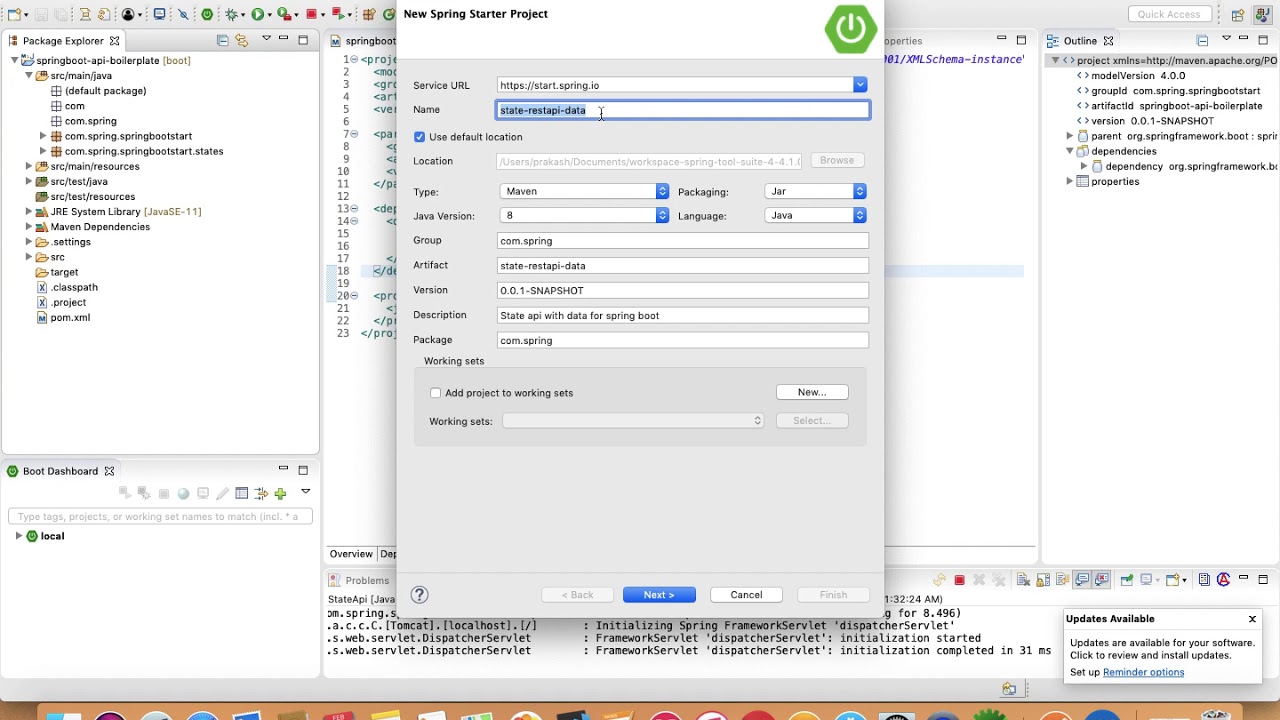Click the Boot Dashboard green plus icon
This screenshot has width=1280, height=720.
point(280,493)
